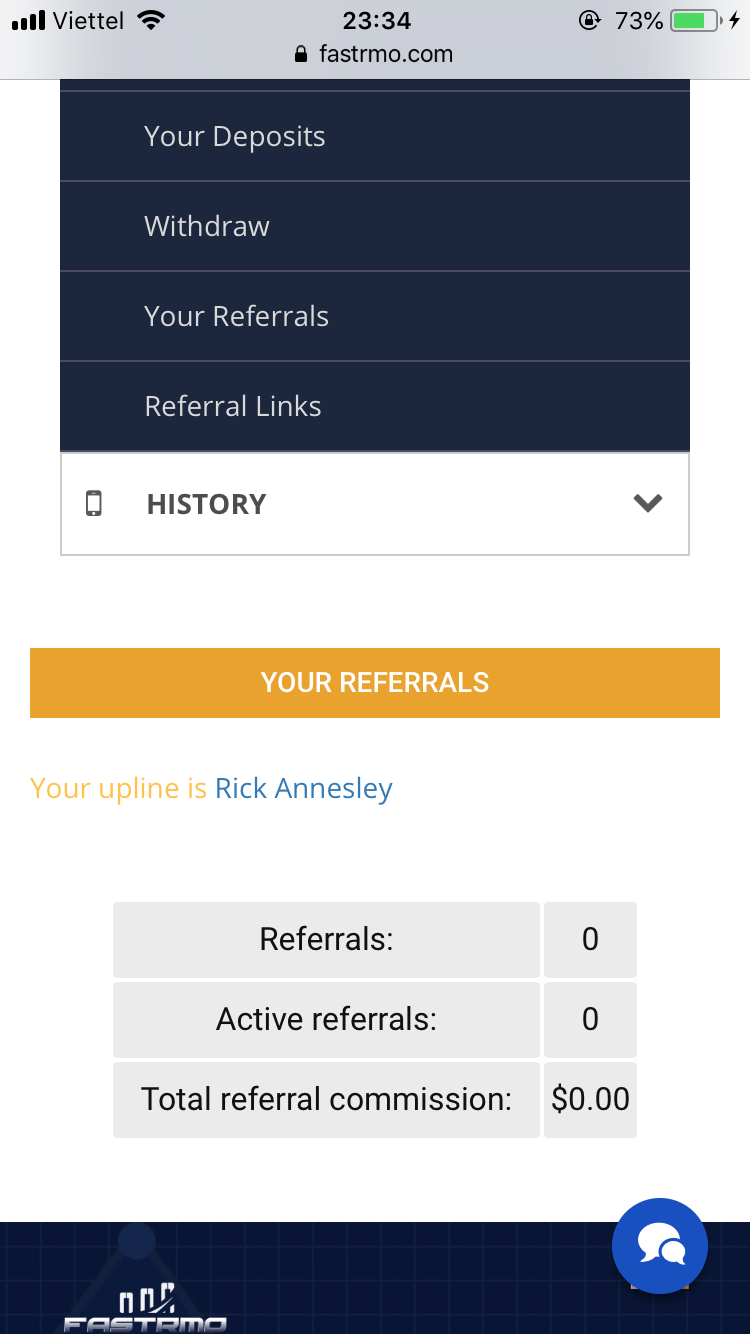This screenshot has width=750, height=1334.
Task: Tap the lock icon in address bar
Action: click(x=301, y=55)
